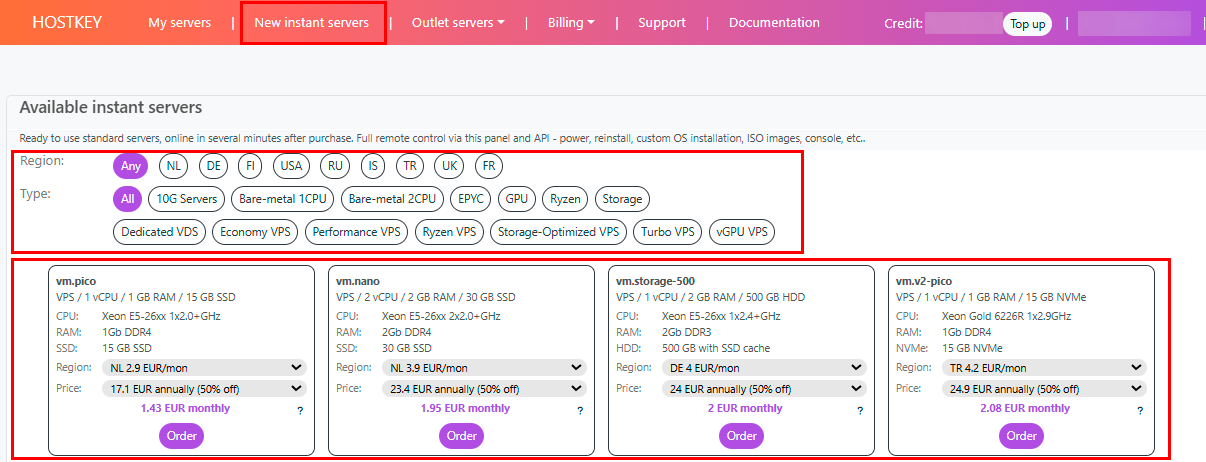Order the vm.storage-500 server
The width and height of the screenshot is (1206, 462).
coord(741,436)
